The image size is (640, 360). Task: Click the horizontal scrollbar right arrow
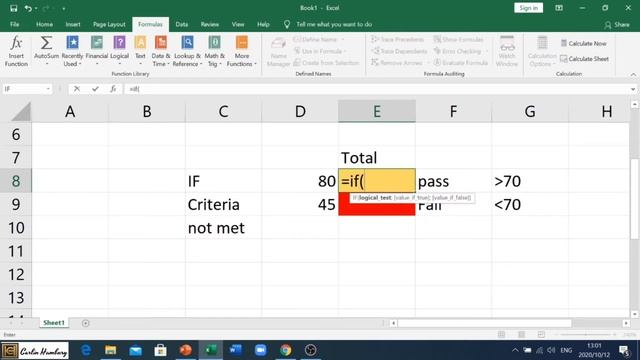[x=626, y=323]
